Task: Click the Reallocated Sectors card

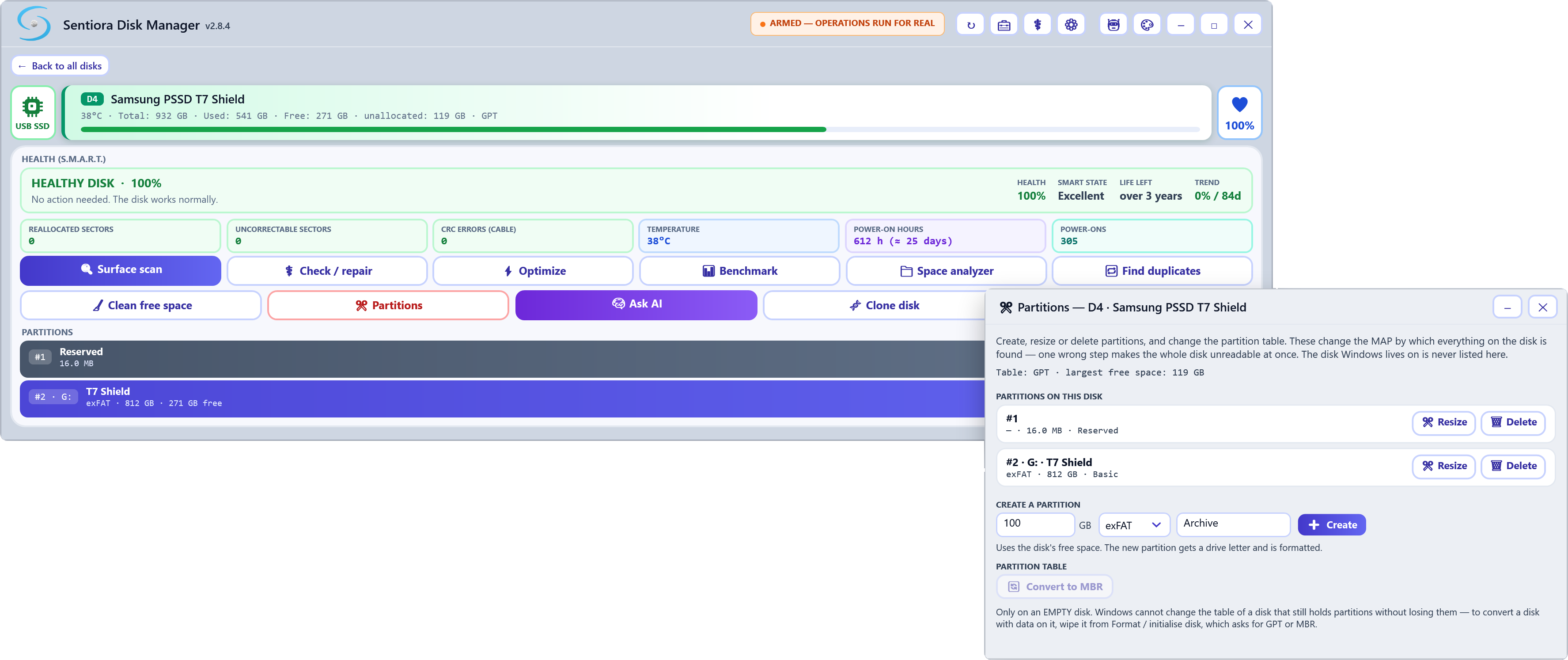Action: tap(121, 235)
